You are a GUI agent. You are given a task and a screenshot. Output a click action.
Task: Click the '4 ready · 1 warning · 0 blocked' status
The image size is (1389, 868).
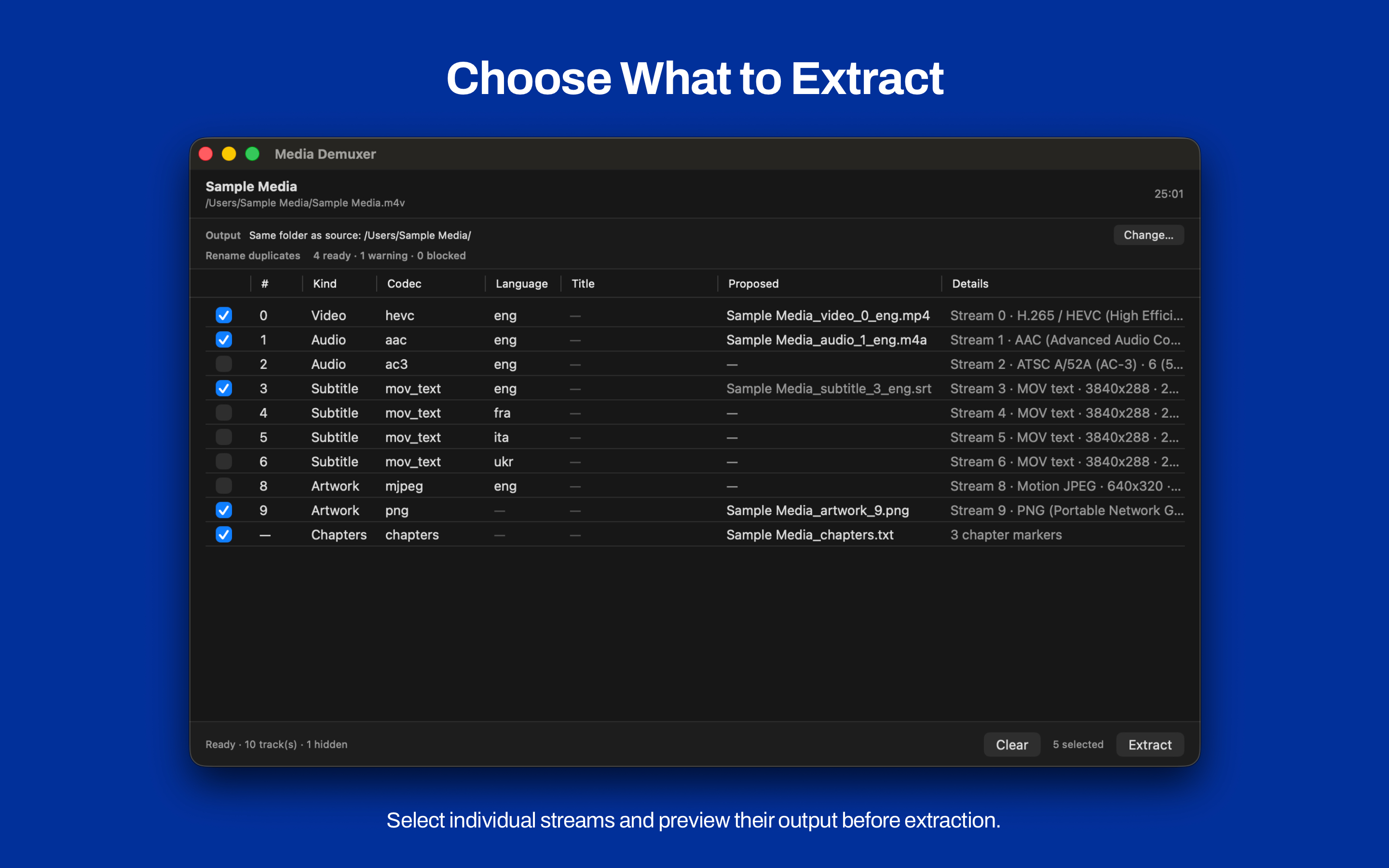[x=389, y=256]
